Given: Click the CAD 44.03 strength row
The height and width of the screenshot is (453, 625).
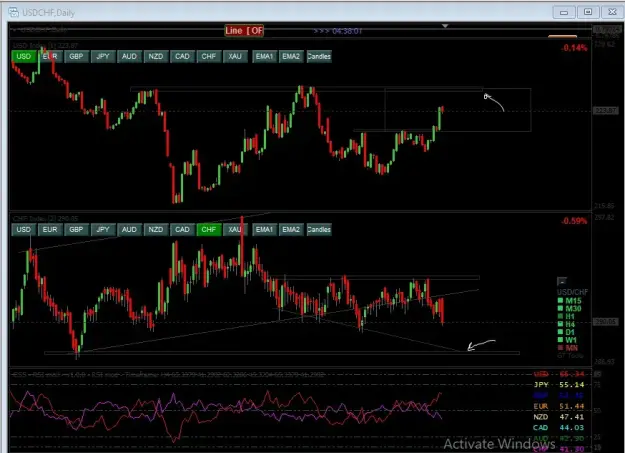Looking at the screenshot, I should tap(559, 428).
